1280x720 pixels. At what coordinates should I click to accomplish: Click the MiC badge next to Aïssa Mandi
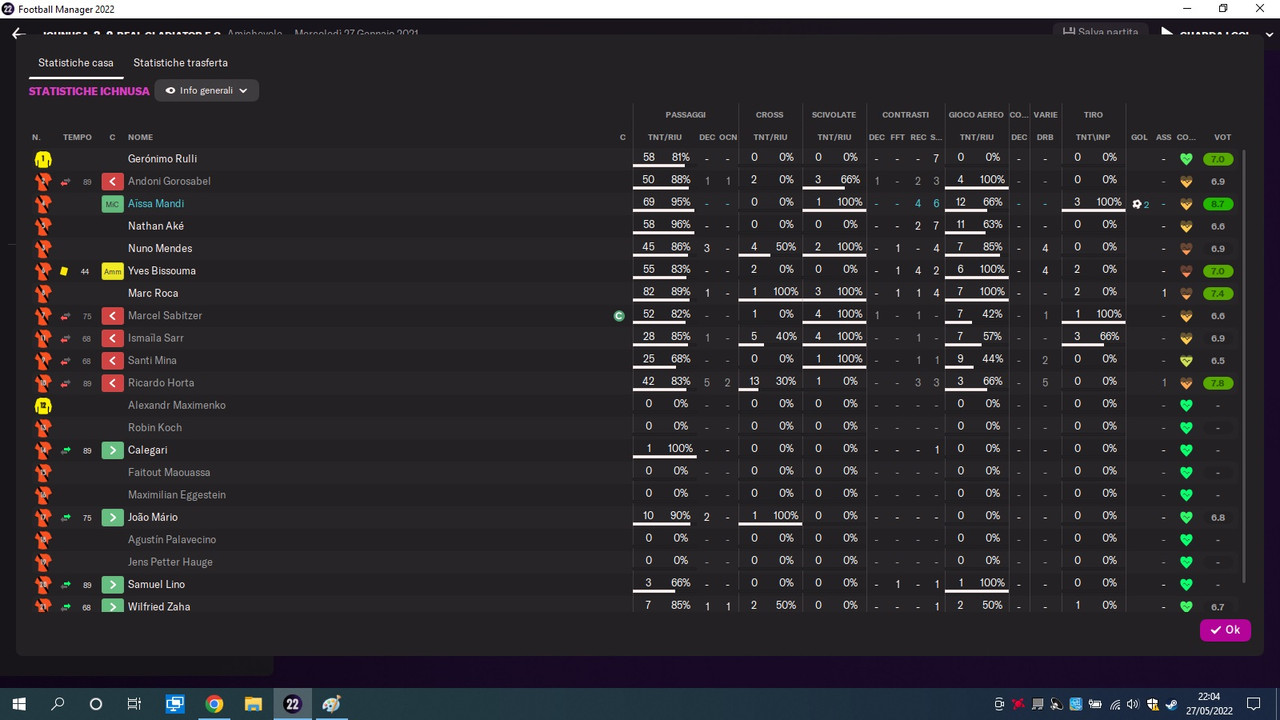113,204
